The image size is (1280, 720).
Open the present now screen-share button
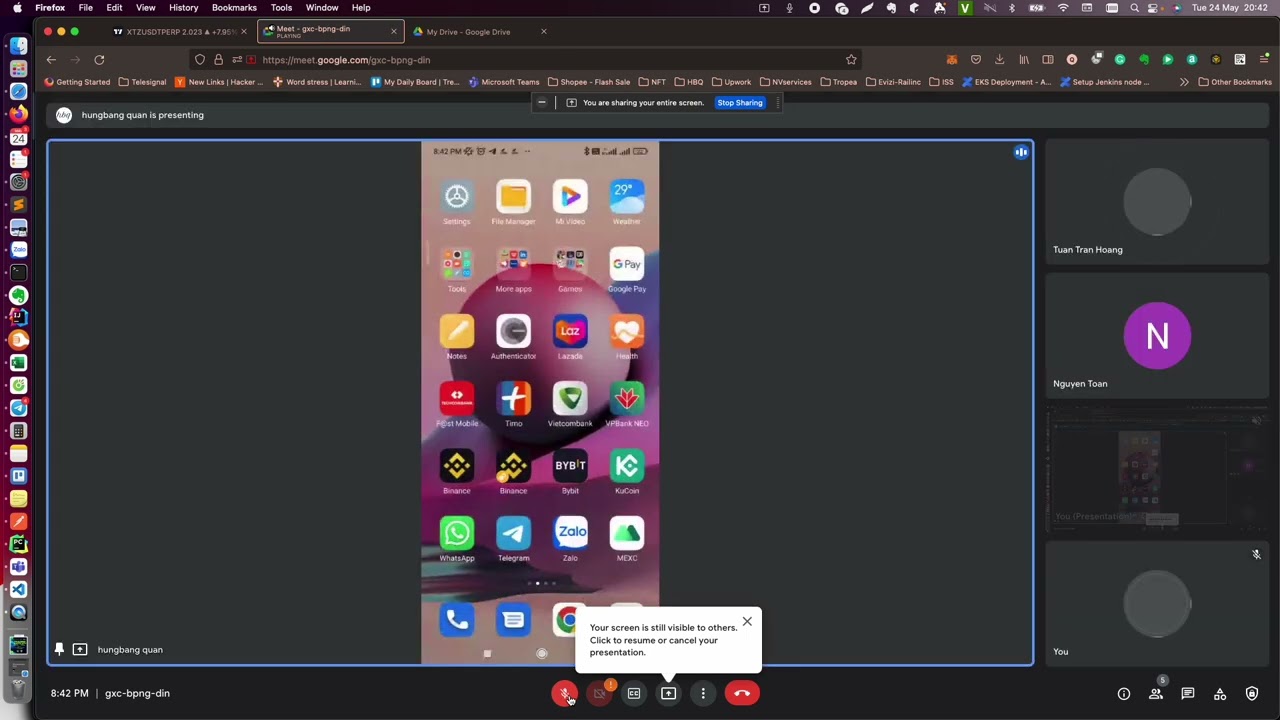[668, 693]
